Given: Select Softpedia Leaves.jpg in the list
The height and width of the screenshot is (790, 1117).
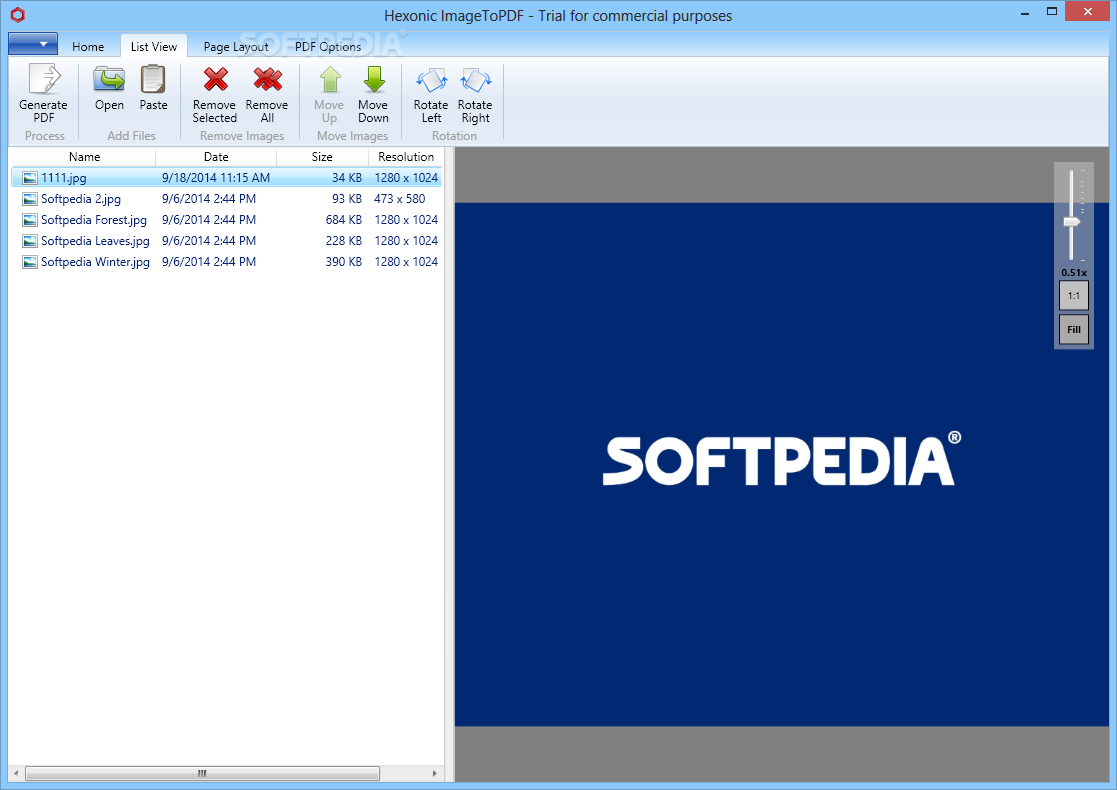Looking at the screenshot, I should tap(95, 241).
